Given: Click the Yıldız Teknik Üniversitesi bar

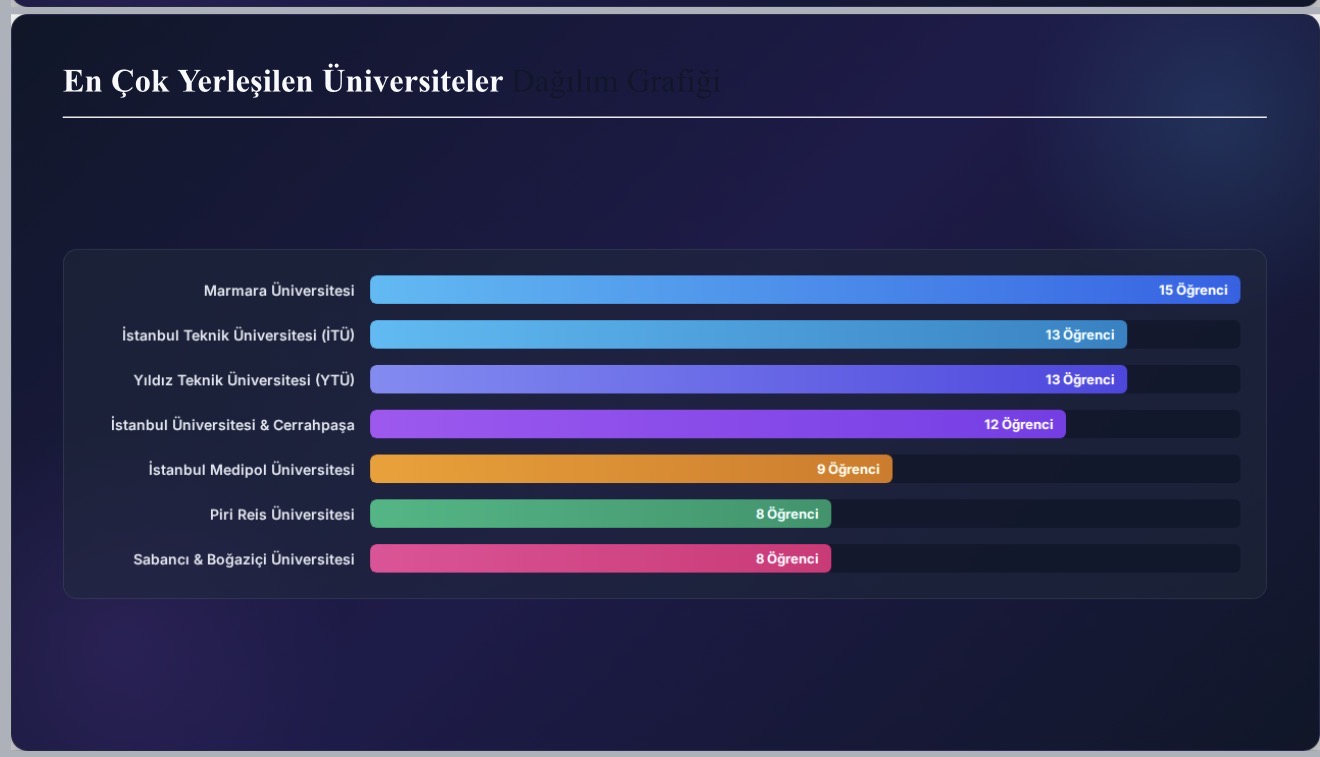Looking at the screenshot, I should click(x=748, y=380).
